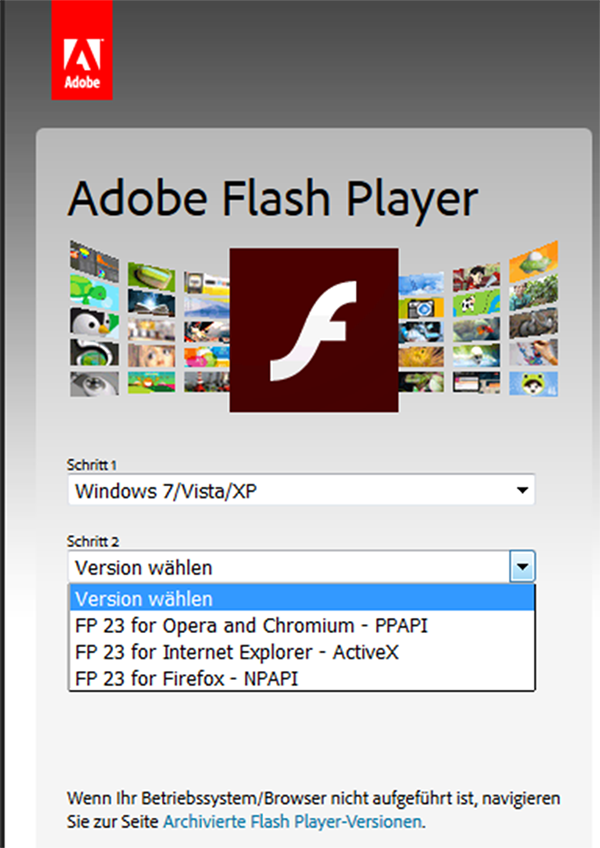Select the highlighted Version wählen option

[302, 599]
